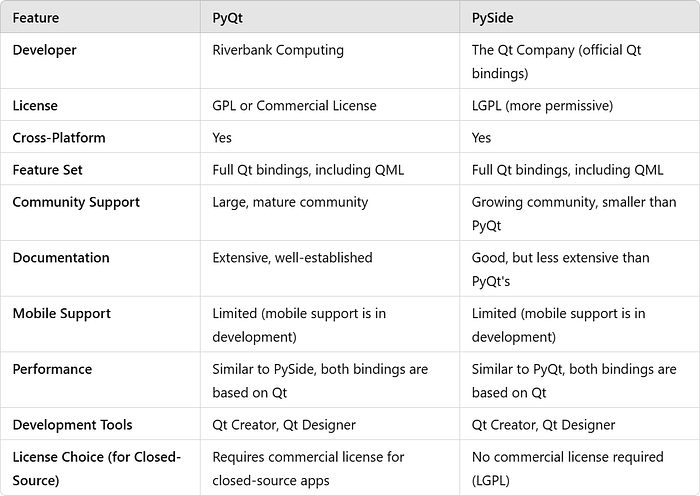Click the Developer row label

44,50
